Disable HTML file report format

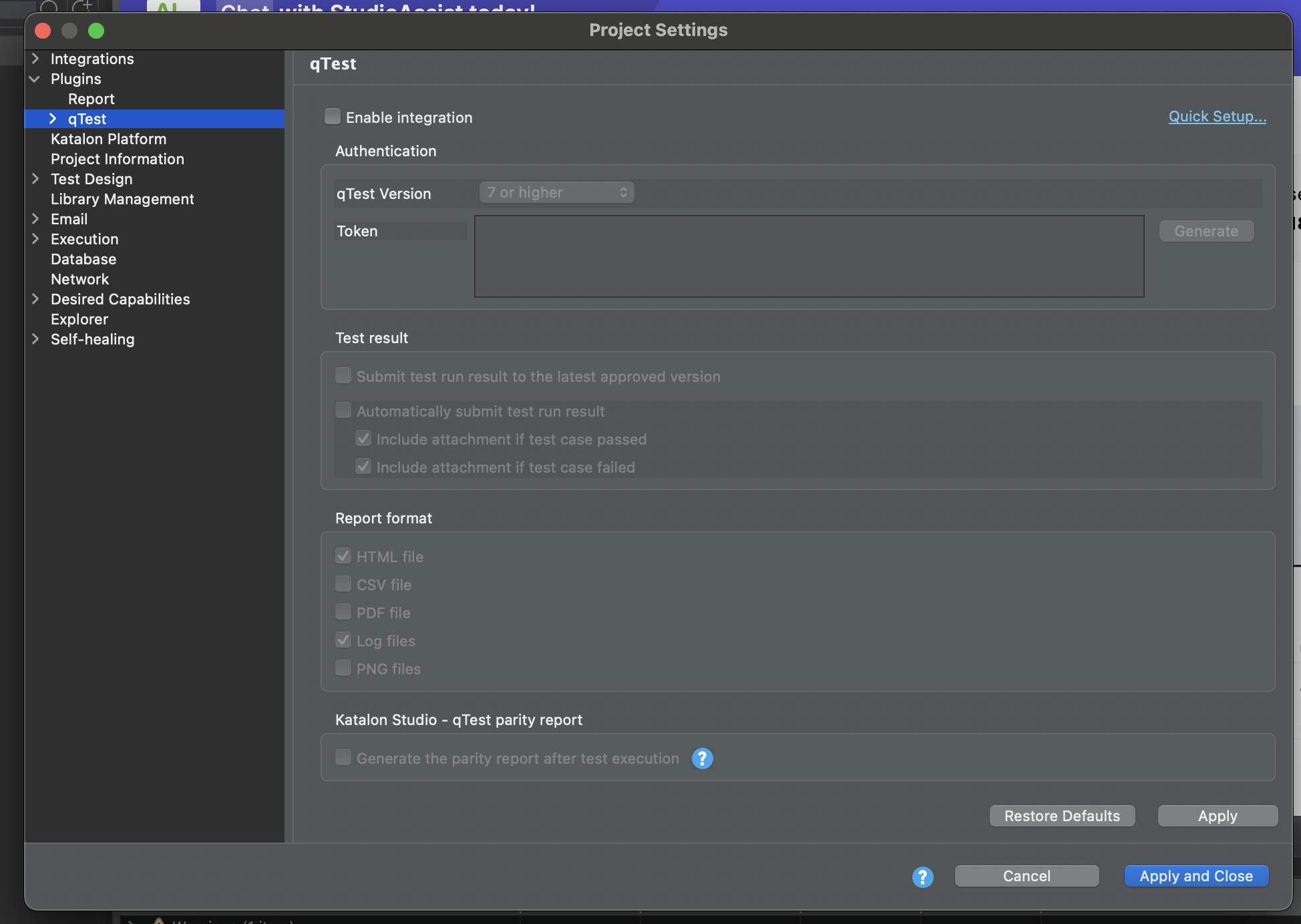[343, 555]
